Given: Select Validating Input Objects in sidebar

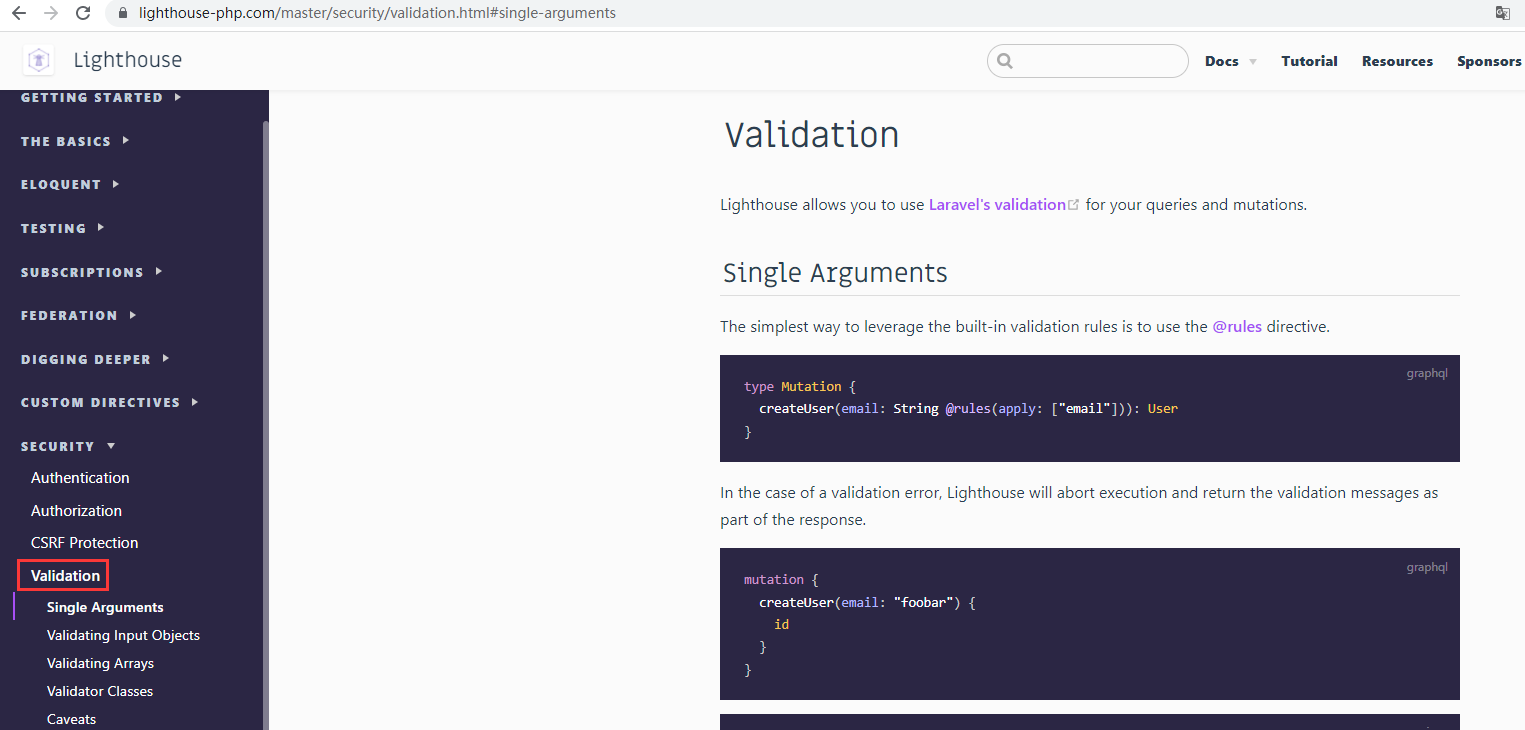Looking at the screenshot, I should 123,635.
